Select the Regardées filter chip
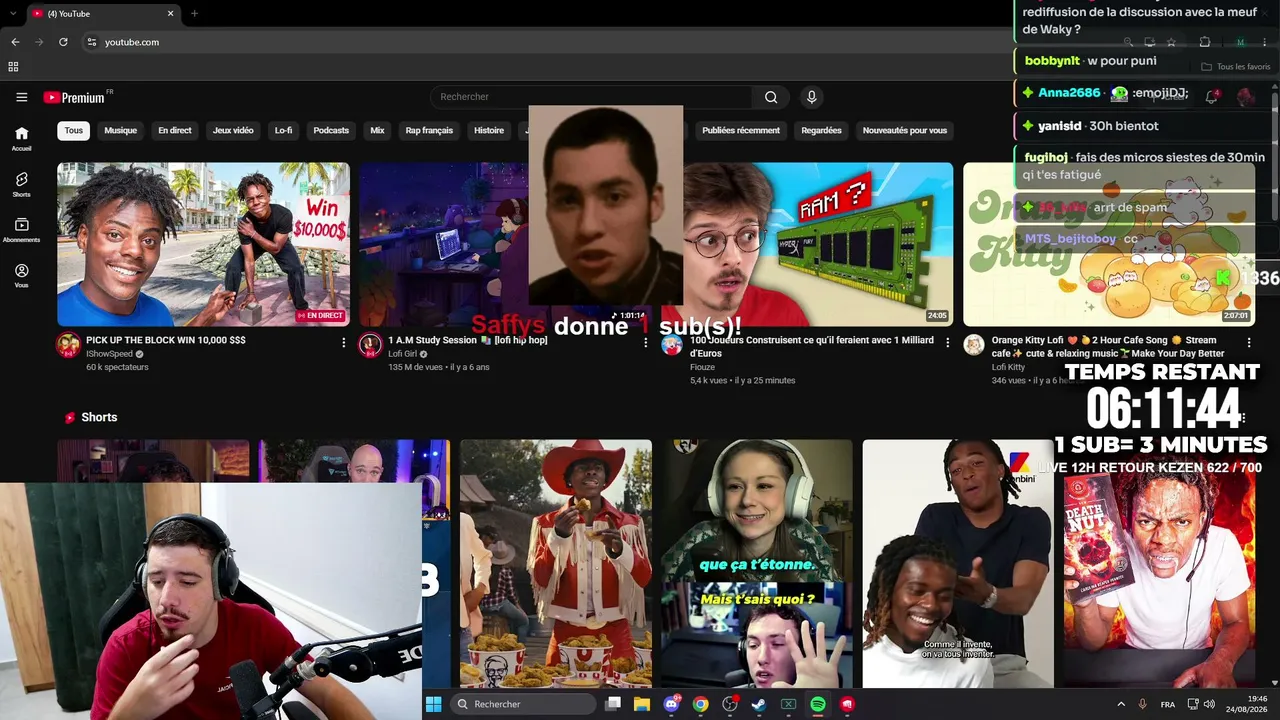Screen dimensions: 1280x720 pos(821,130)
